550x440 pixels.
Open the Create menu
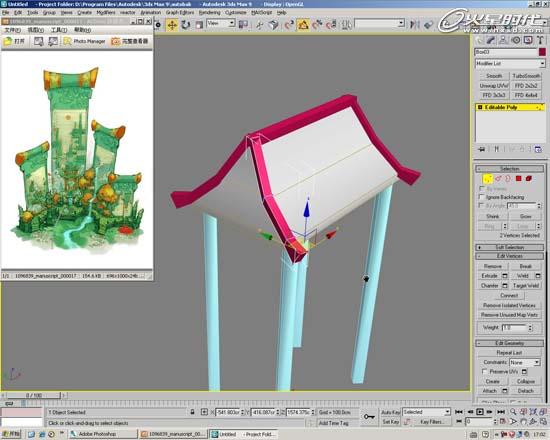tap(85, 12)
